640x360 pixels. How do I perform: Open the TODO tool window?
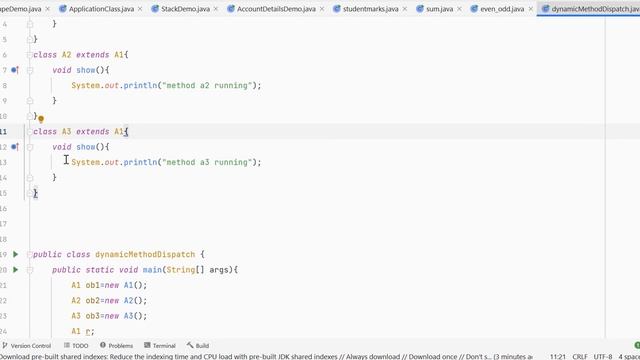tap(76, 346)
